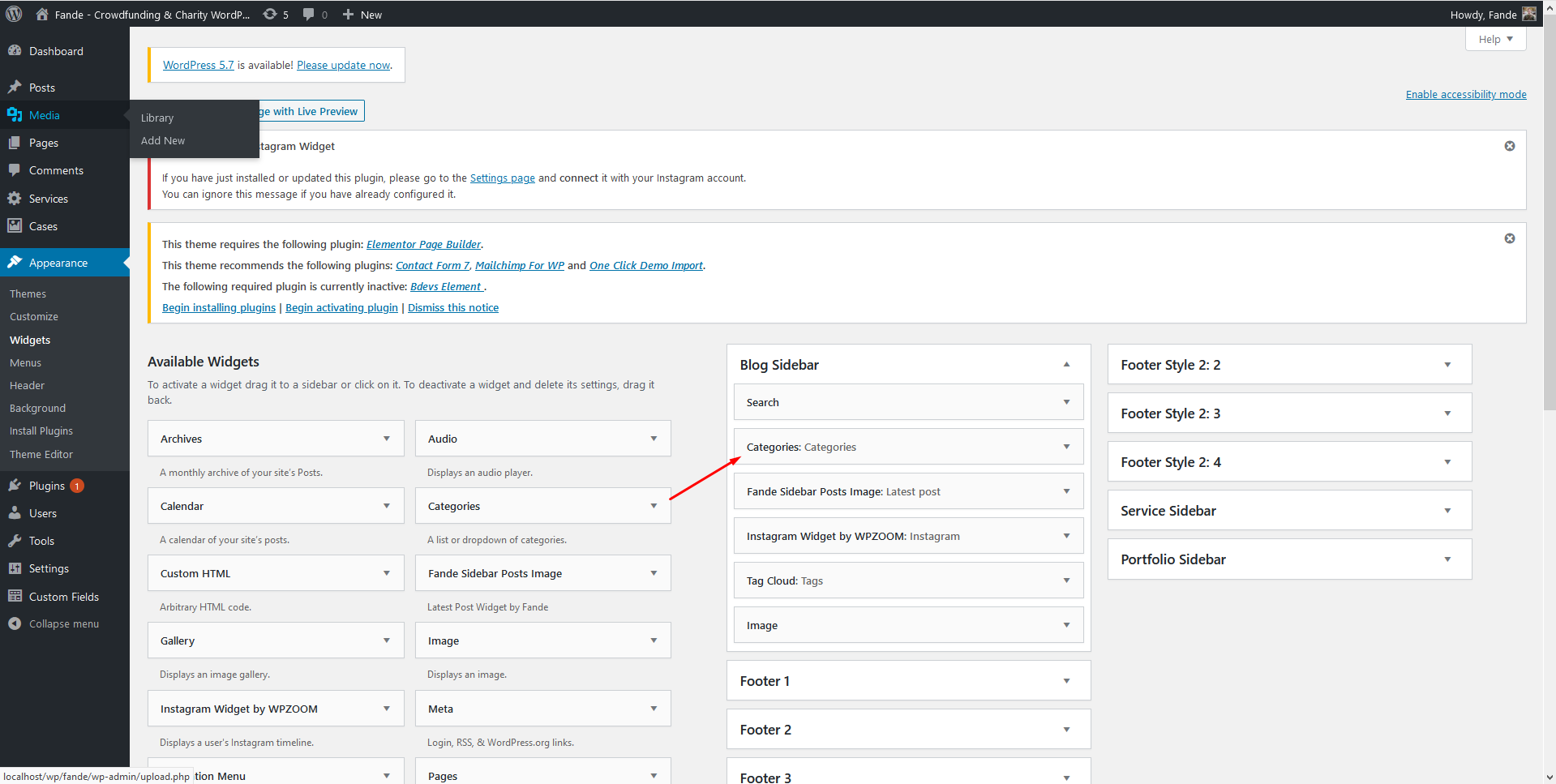Image resolution: width=1556 pixels, height=784 pixels.
Task: Click the Dashboard gauge icon in sidebar
Action: 15,50
